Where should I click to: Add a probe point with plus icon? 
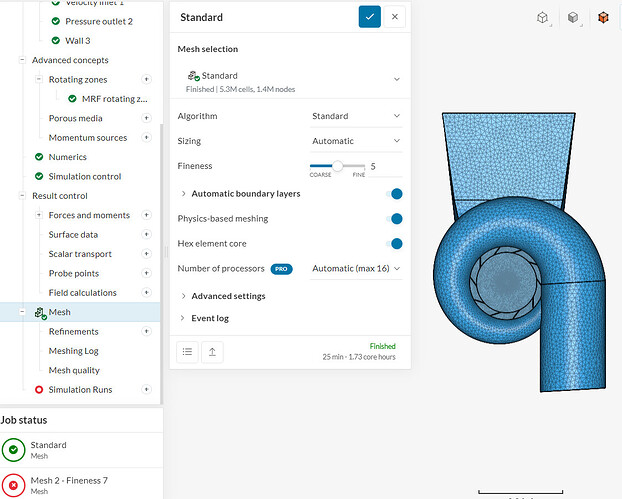click(x=146, y=274)
